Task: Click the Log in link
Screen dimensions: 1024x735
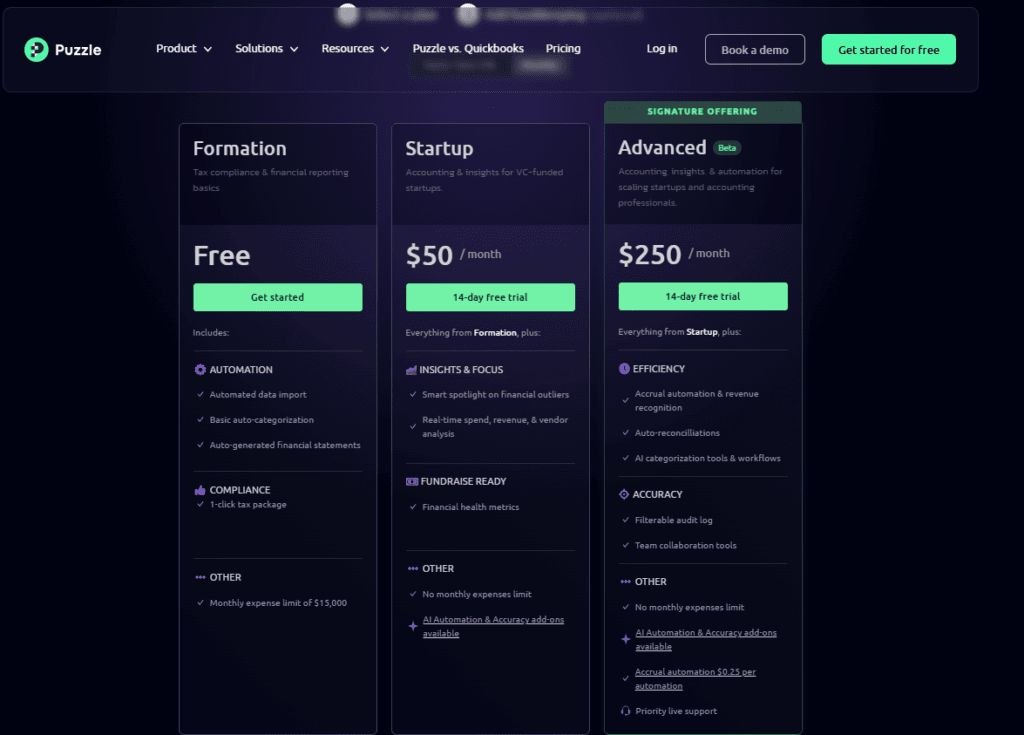Action: click(x=662, y=49)
